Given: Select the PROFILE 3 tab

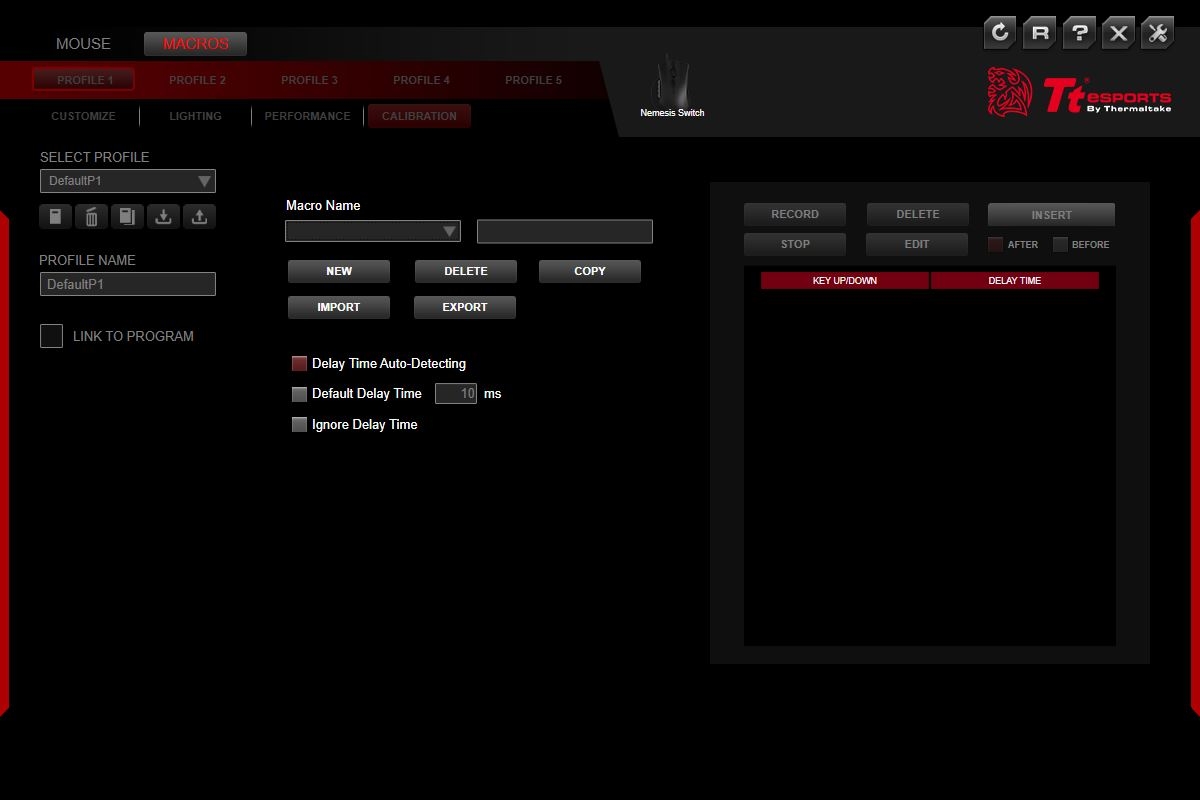Looking at the screenshot, I should tap(309, 80).
